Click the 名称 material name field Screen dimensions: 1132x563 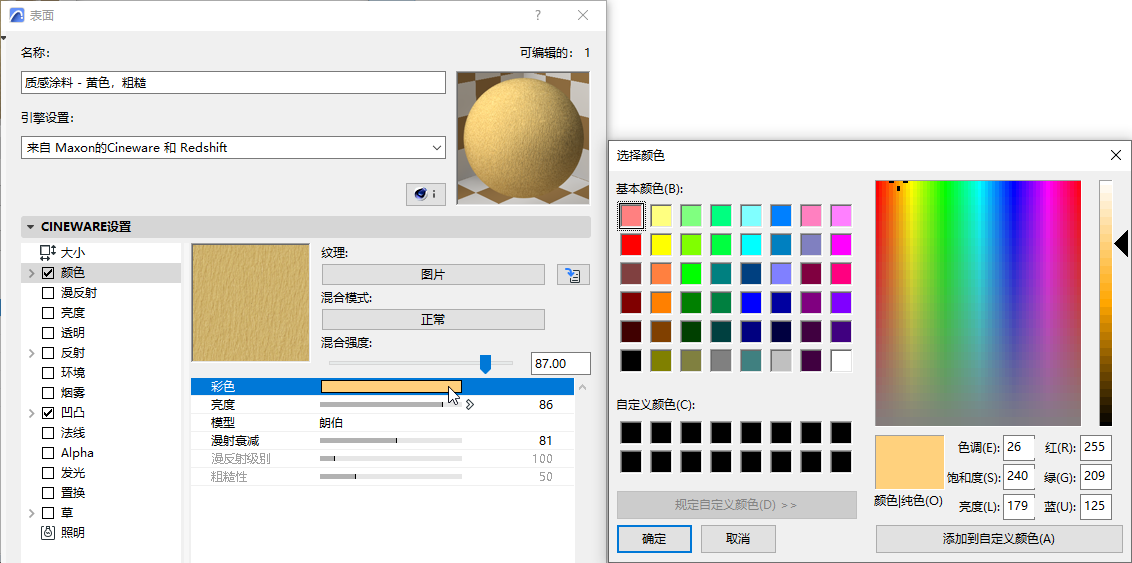click(x=233, y=82)
